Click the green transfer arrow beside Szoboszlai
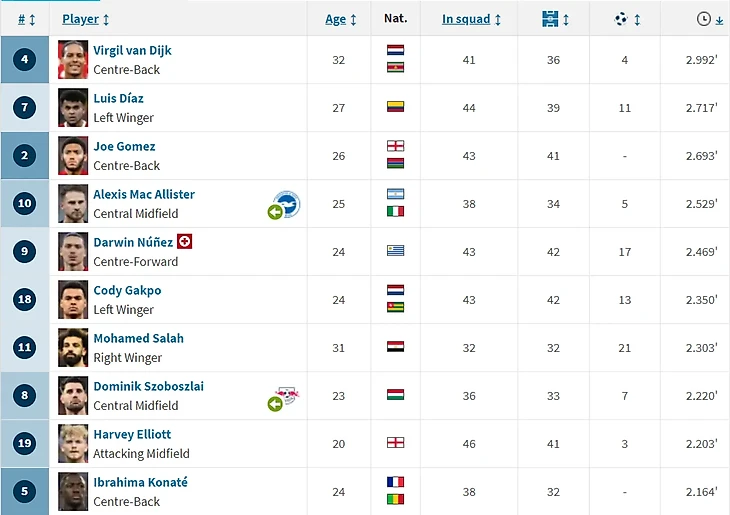730x515 pixels. [x=274, y=404]
